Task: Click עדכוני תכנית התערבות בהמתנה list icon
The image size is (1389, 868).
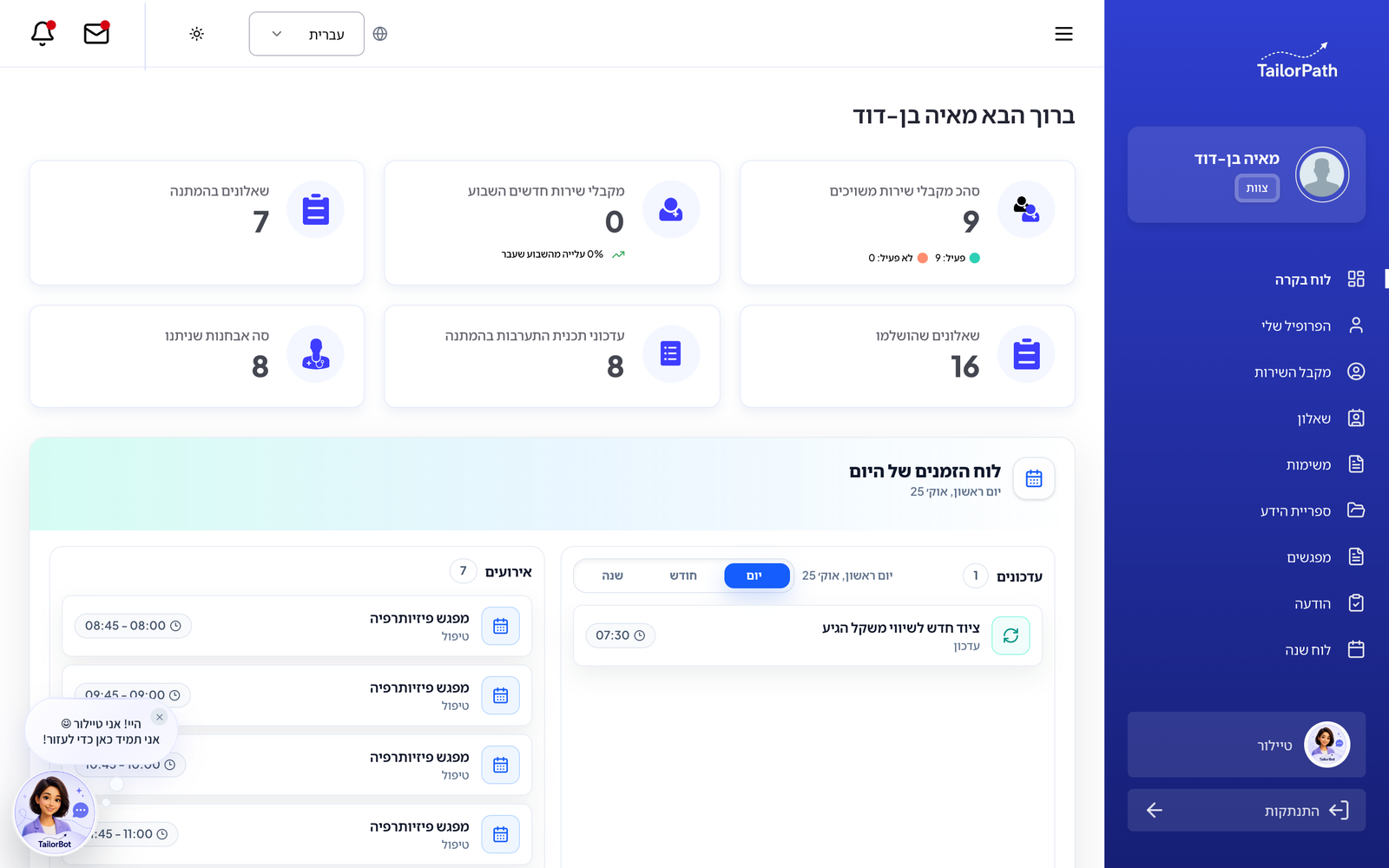Action: pyautogui.click(x=671, y=354)
